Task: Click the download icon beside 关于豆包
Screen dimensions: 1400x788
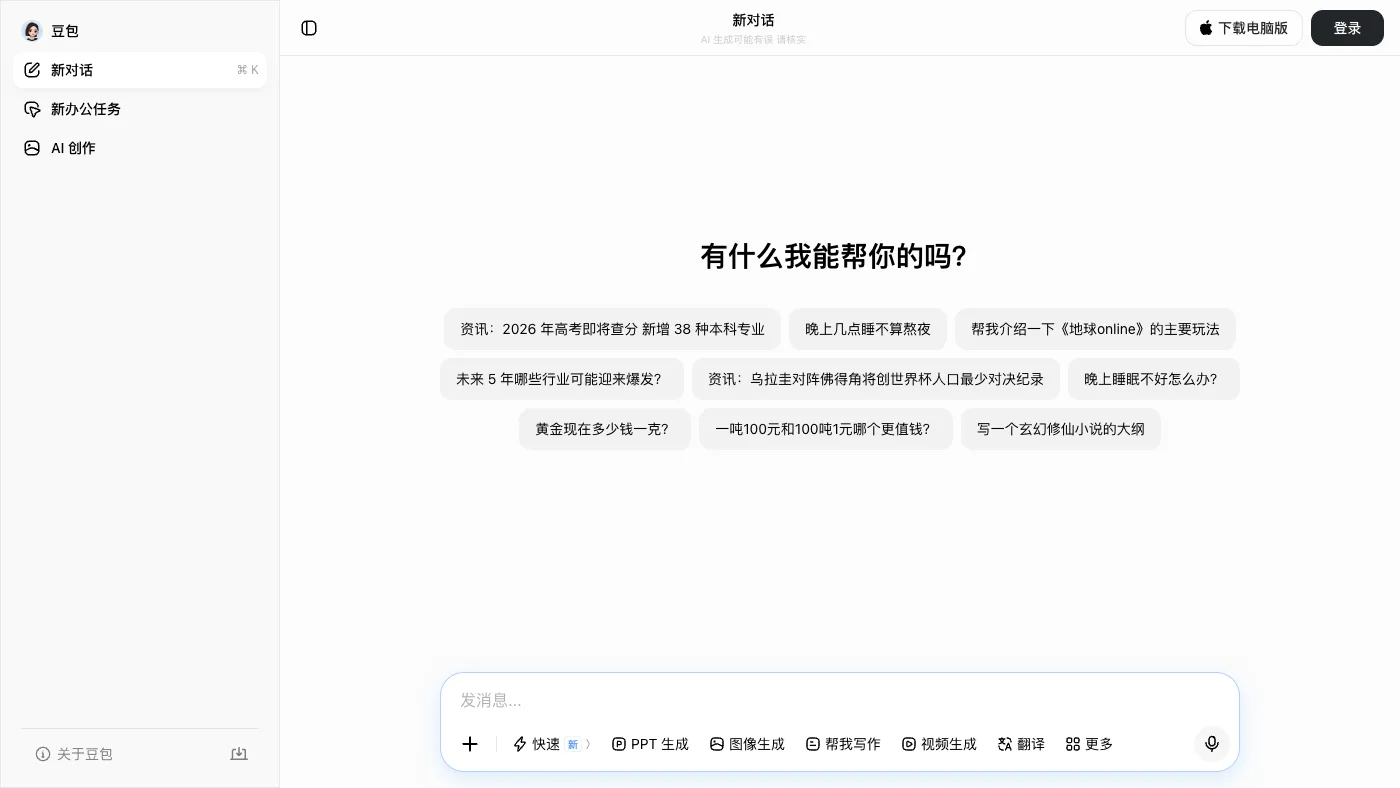Action: 239,754
